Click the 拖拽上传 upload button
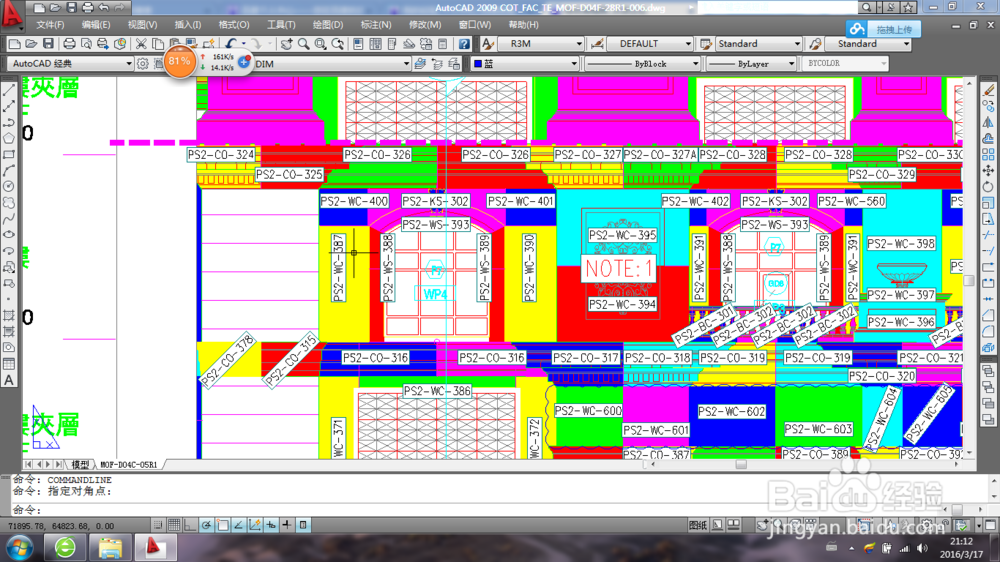 click(883, 29)
